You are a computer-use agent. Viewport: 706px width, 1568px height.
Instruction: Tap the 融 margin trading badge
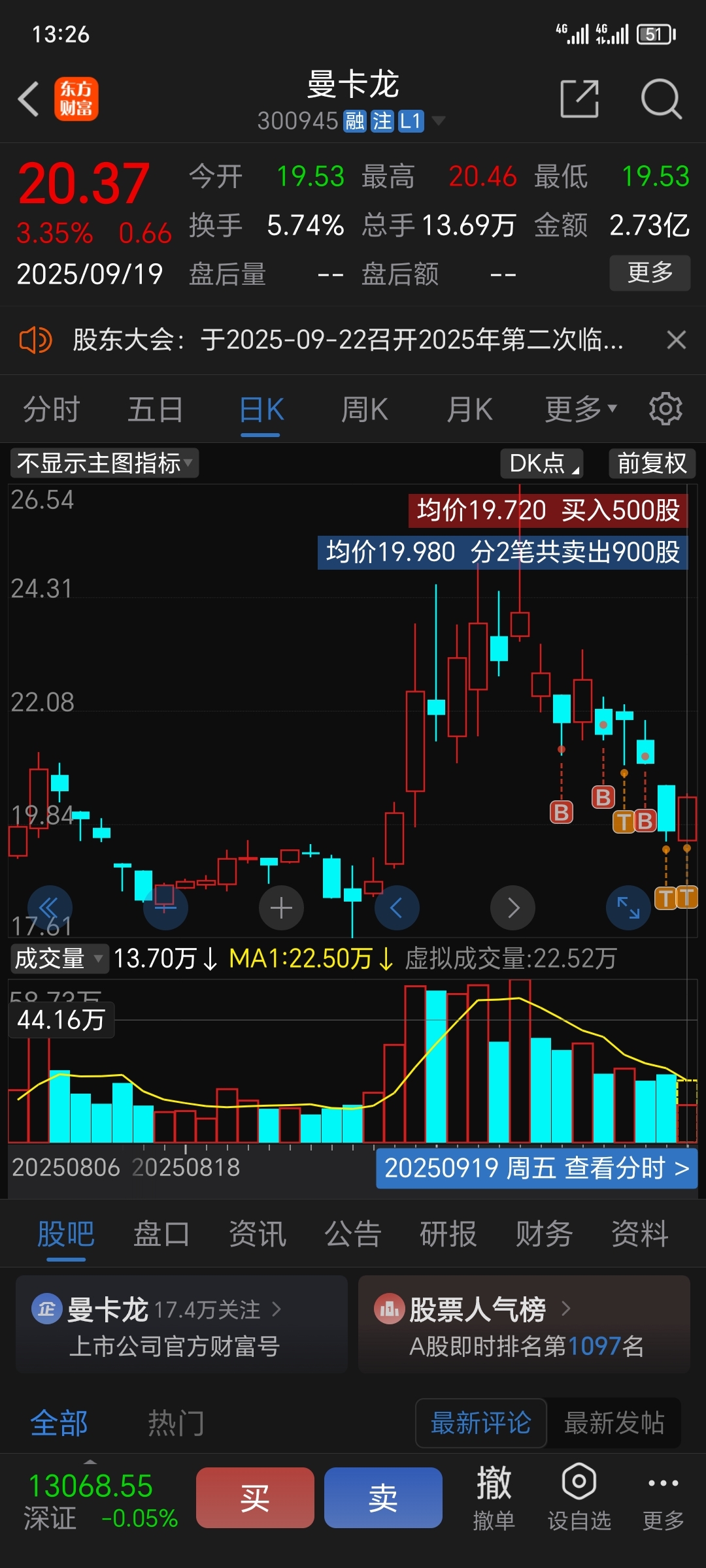355,121
